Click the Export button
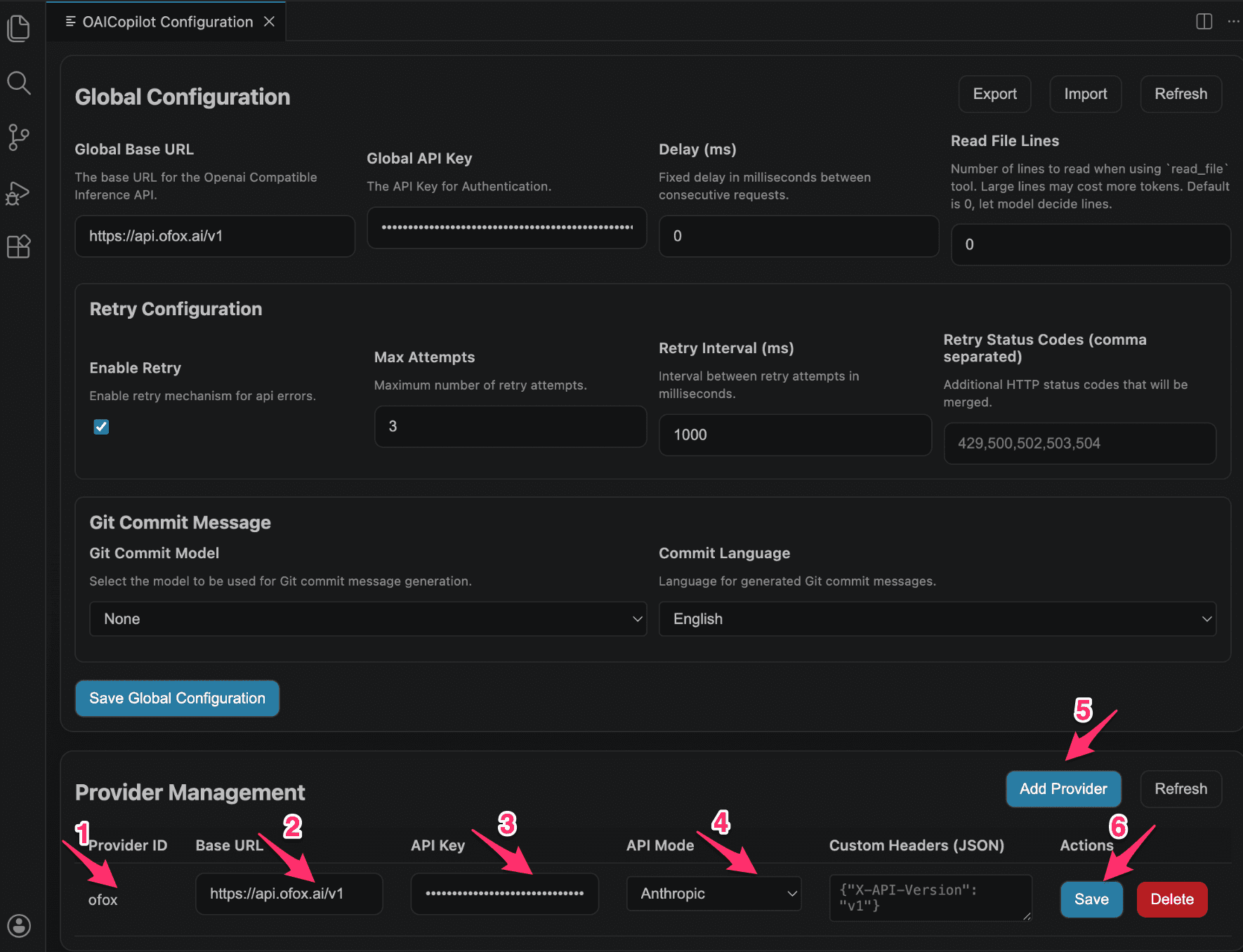 [x=994, y=94]
